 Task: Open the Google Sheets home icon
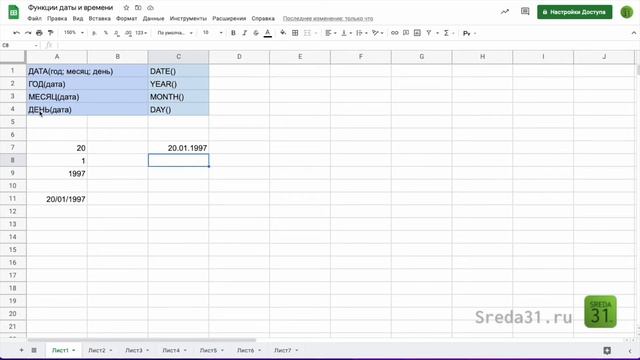[x=13, y=12]
